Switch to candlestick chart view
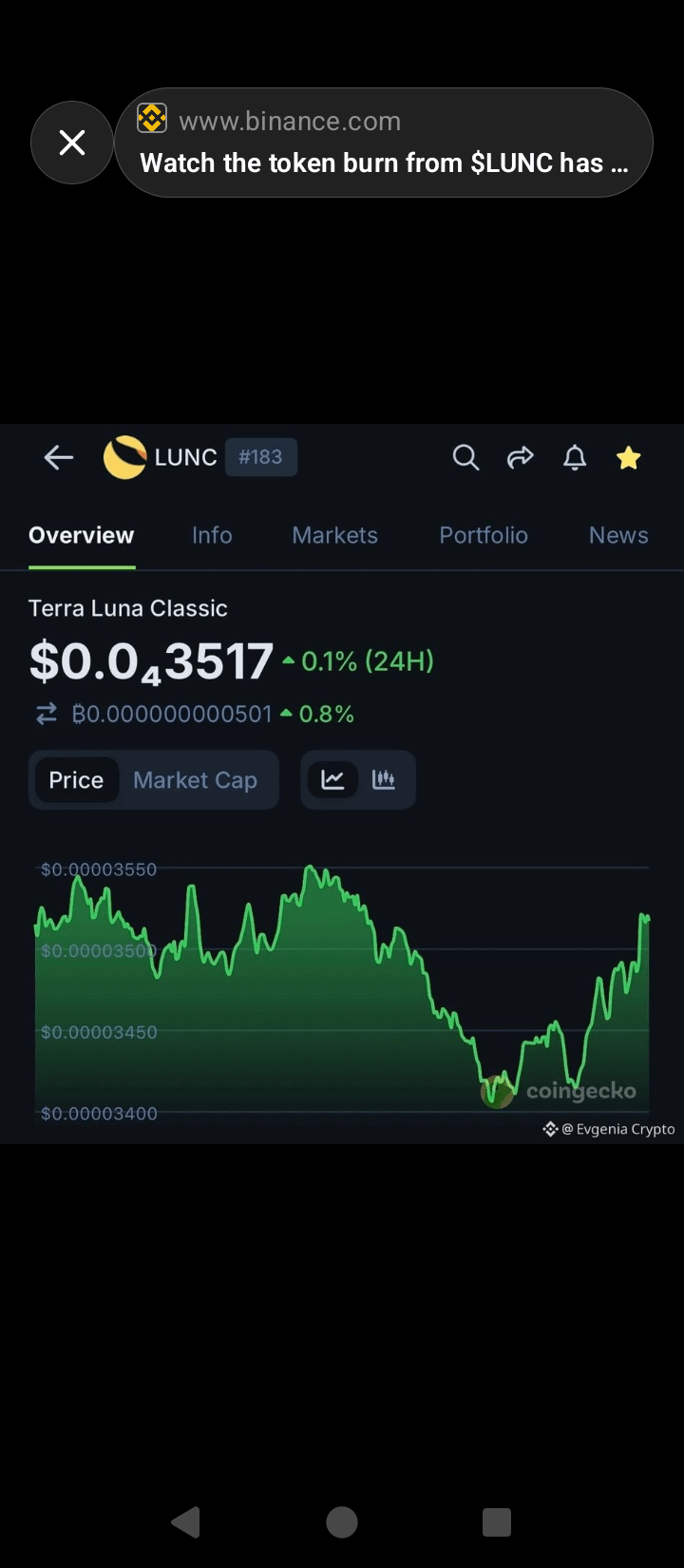Viewport: 684px width, 1568px height. tap(384, 780)
